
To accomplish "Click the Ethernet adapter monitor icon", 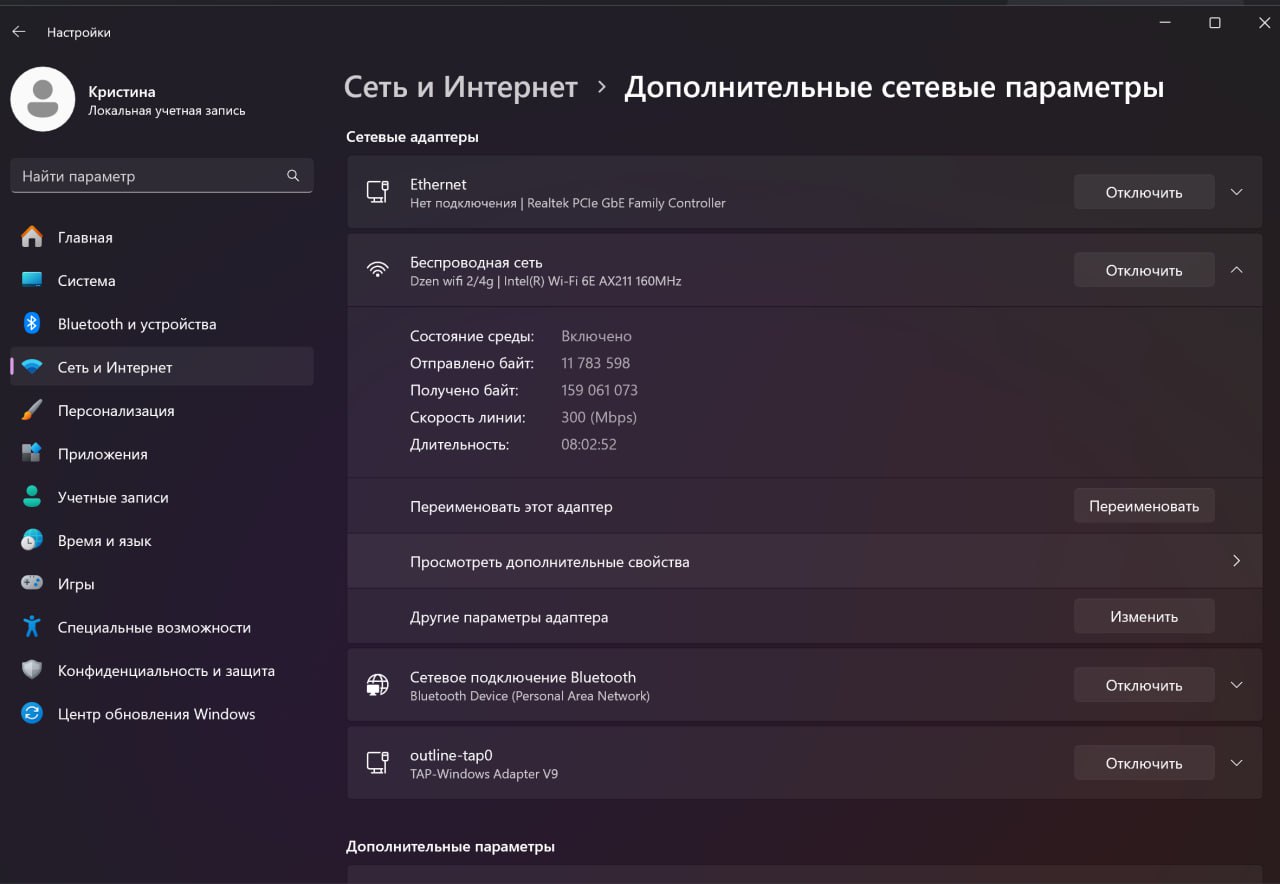I will [x=378, y=192].
